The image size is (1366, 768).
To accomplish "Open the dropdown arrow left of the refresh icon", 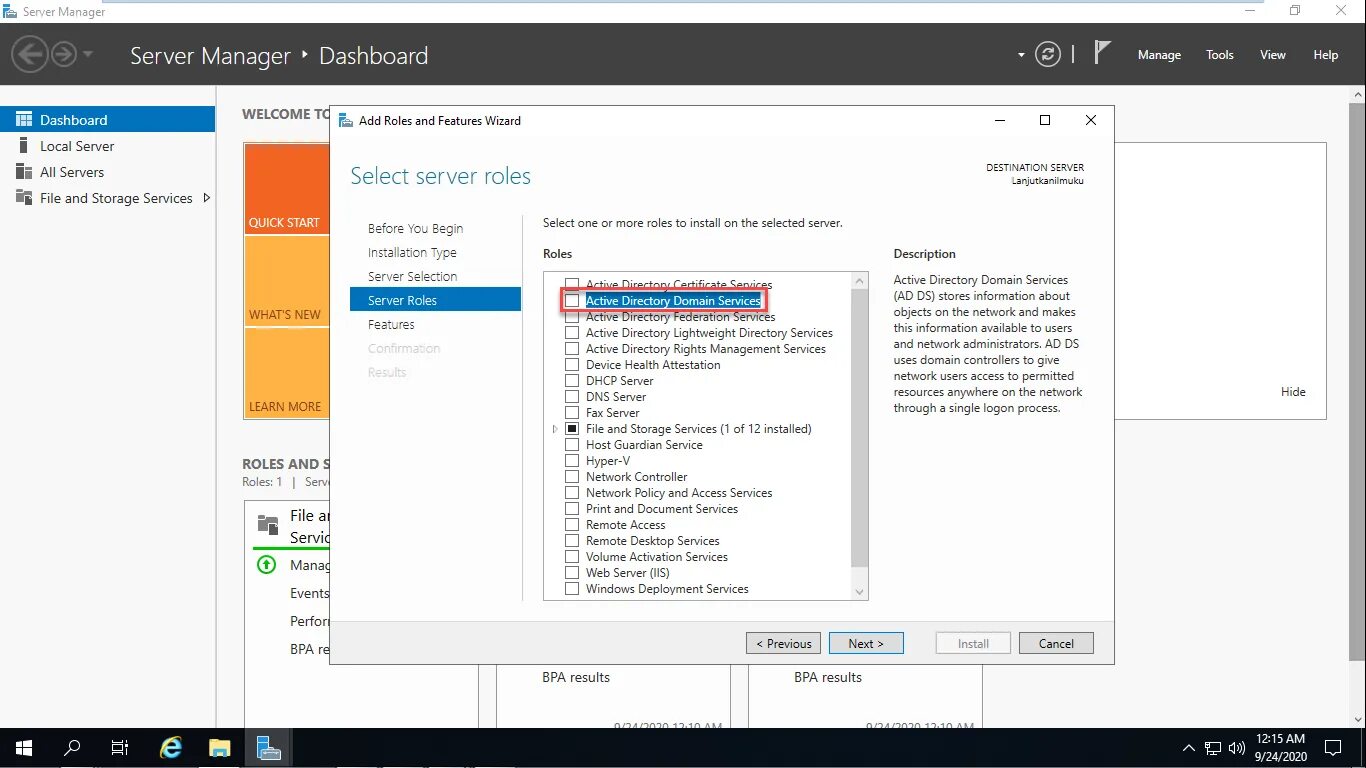I will 1021,55.
